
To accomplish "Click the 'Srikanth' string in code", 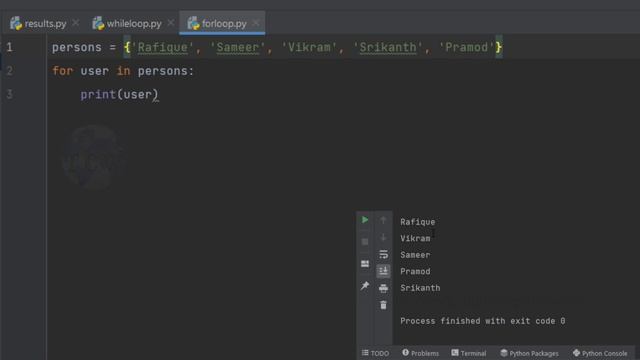I will coord(388,47).
